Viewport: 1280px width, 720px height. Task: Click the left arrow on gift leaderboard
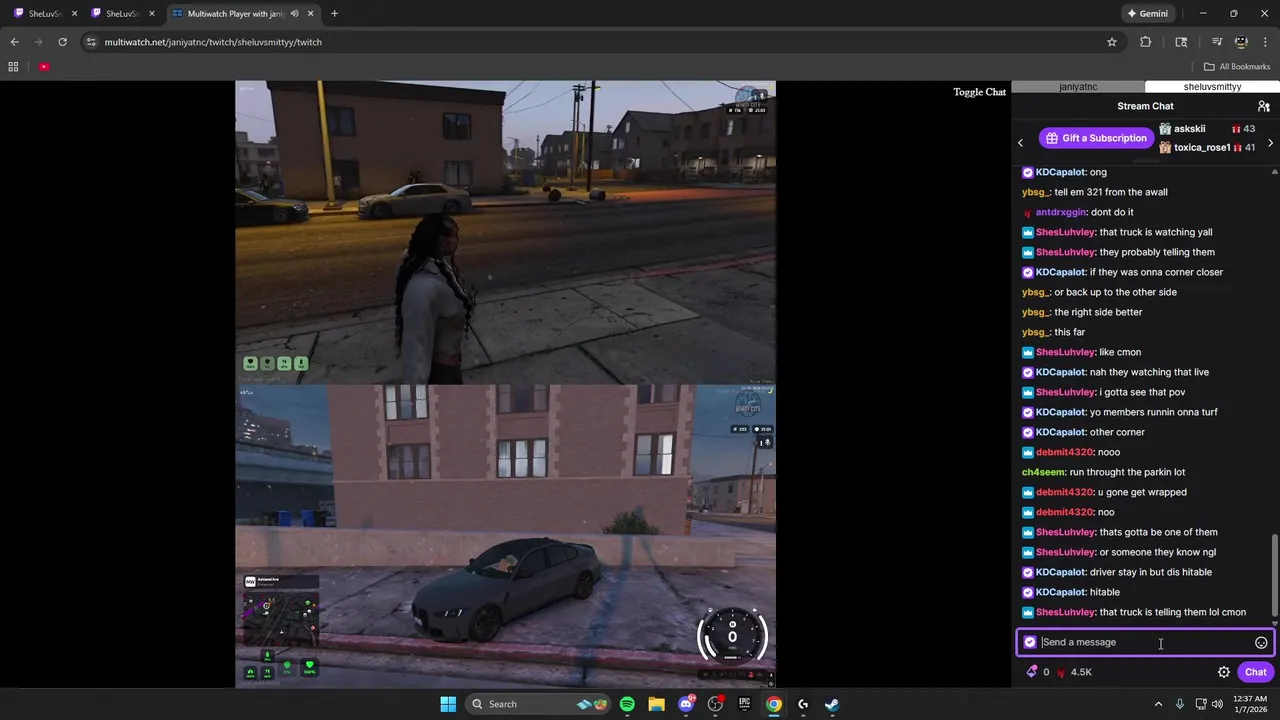tap(1020, 143)
